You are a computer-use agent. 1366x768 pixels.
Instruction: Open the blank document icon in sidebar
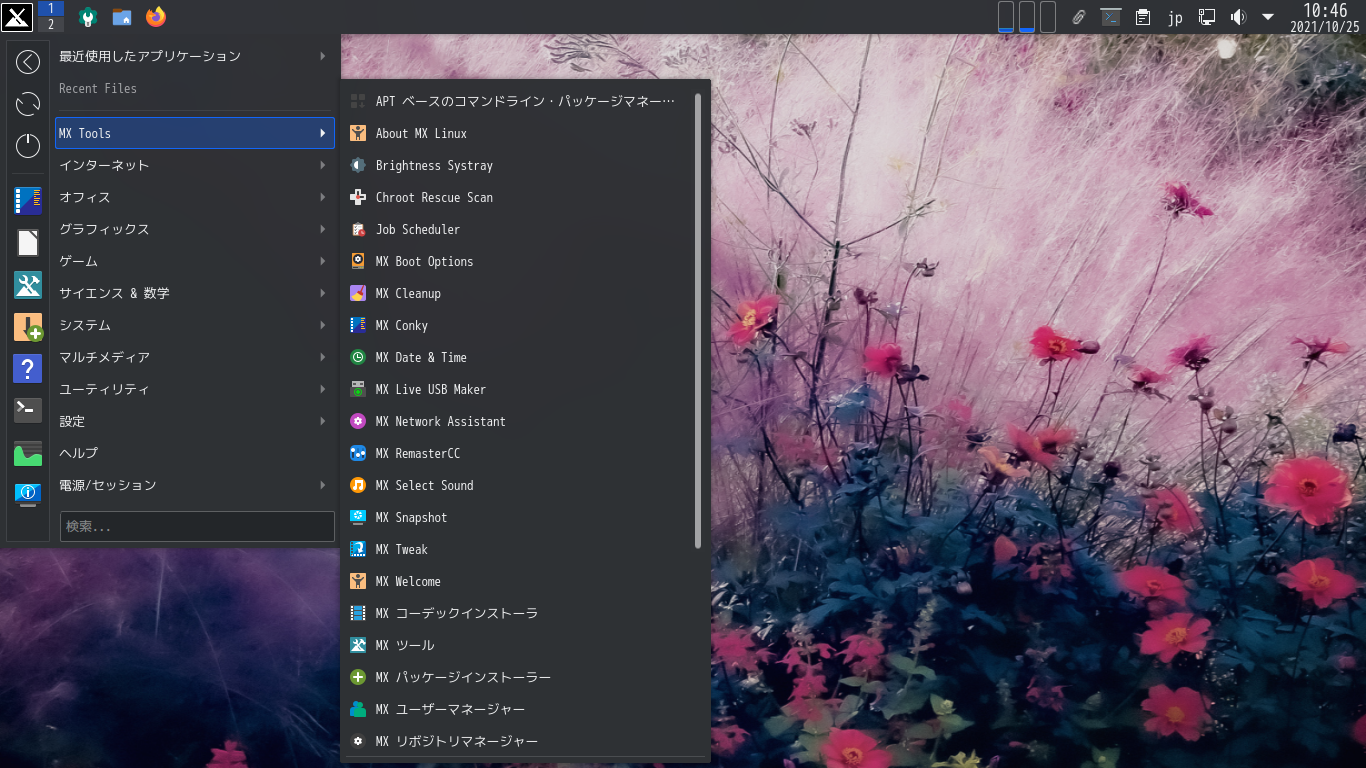28,243
